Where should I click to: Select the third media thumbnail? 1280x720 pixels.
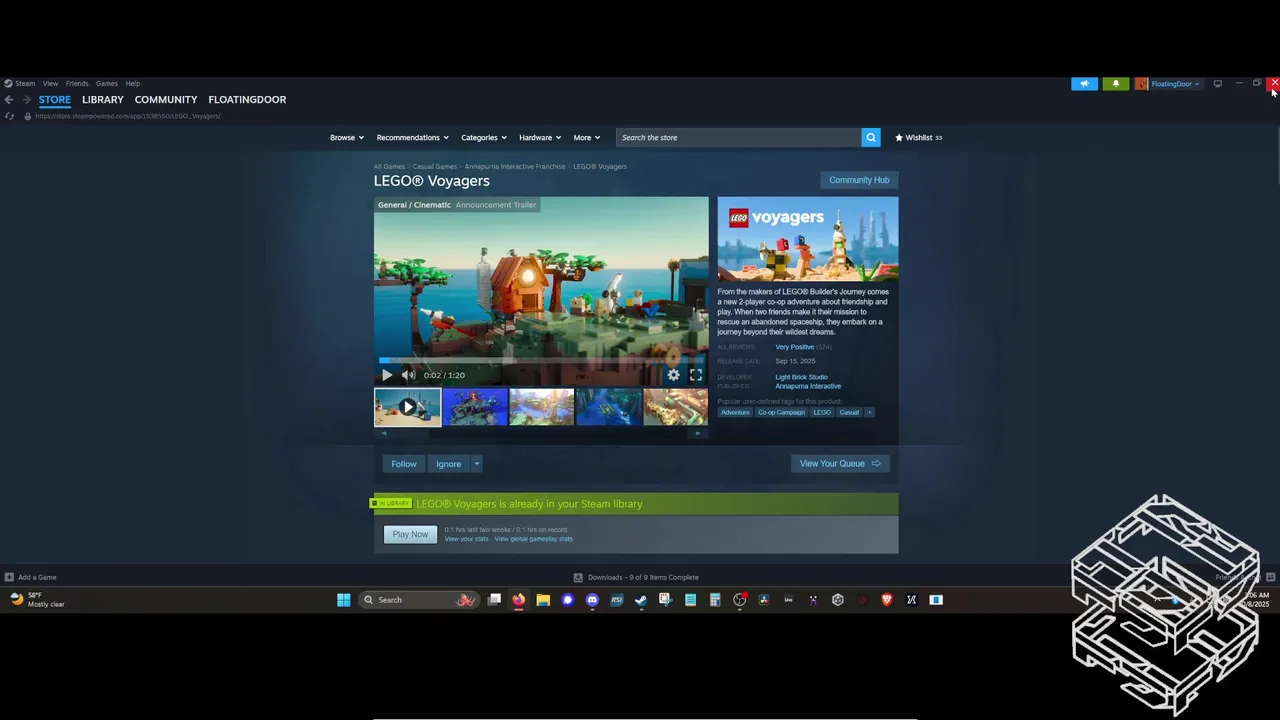pos(542,407)
